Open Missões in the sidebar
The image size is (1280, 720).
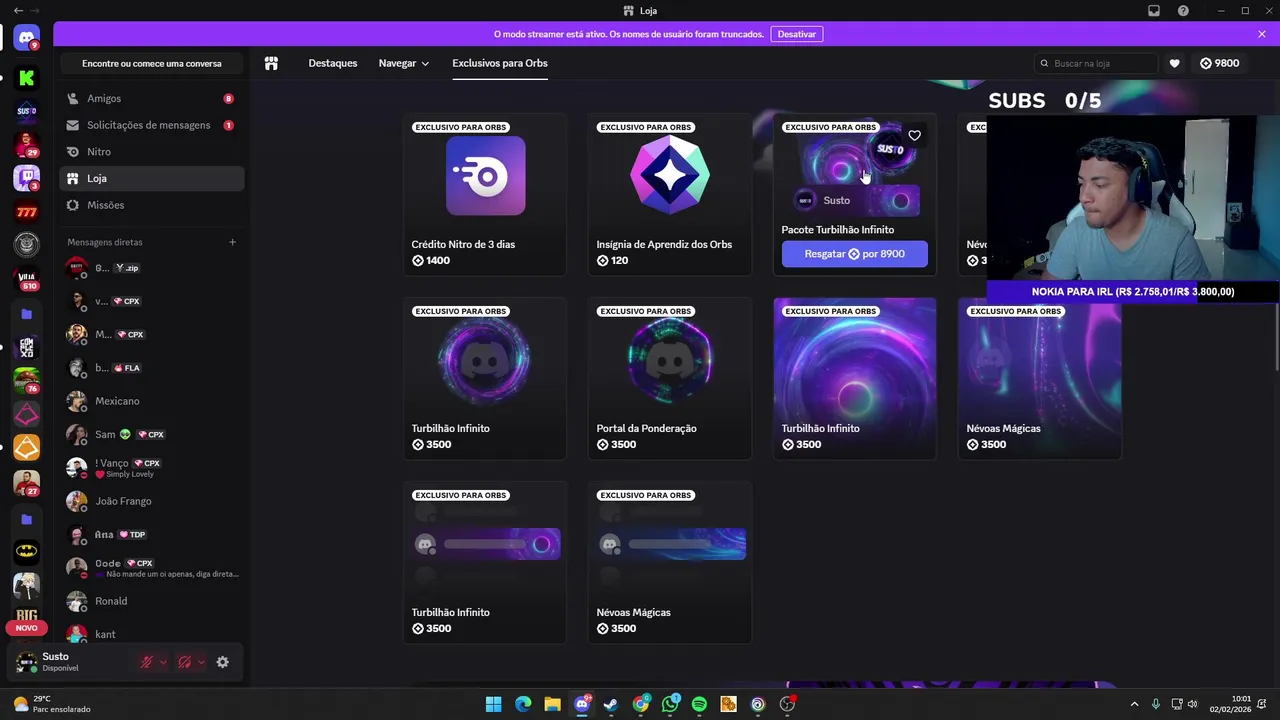(151, 205)
